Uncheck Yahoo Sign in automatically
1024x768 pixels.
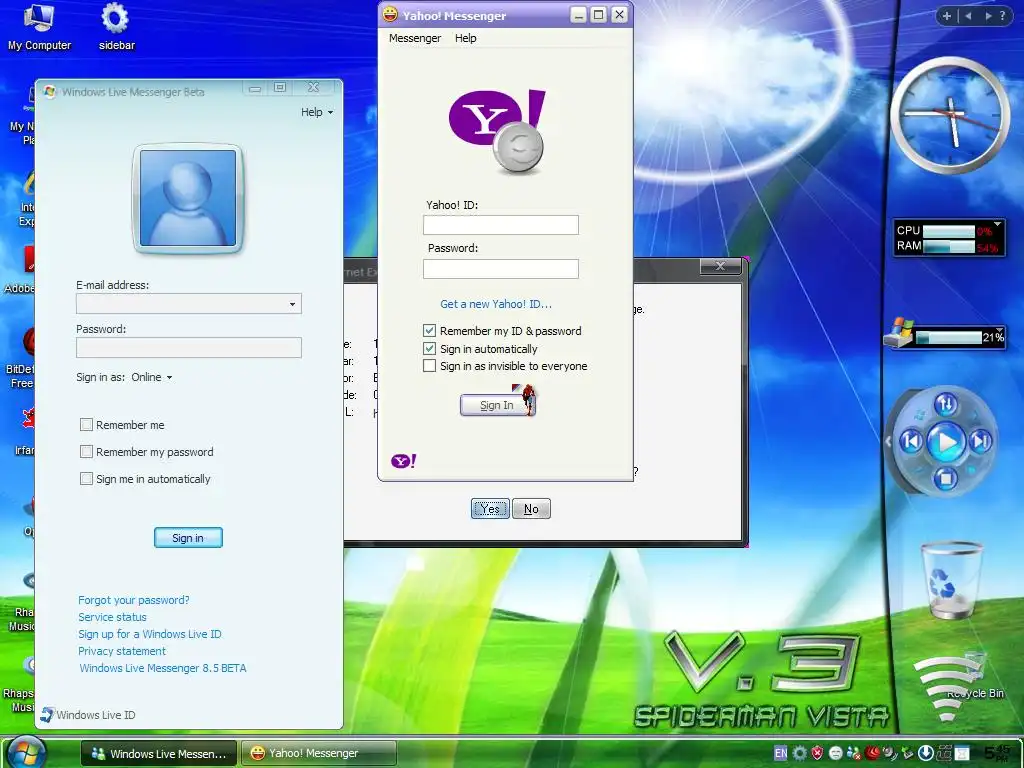[x=429, y=348]
